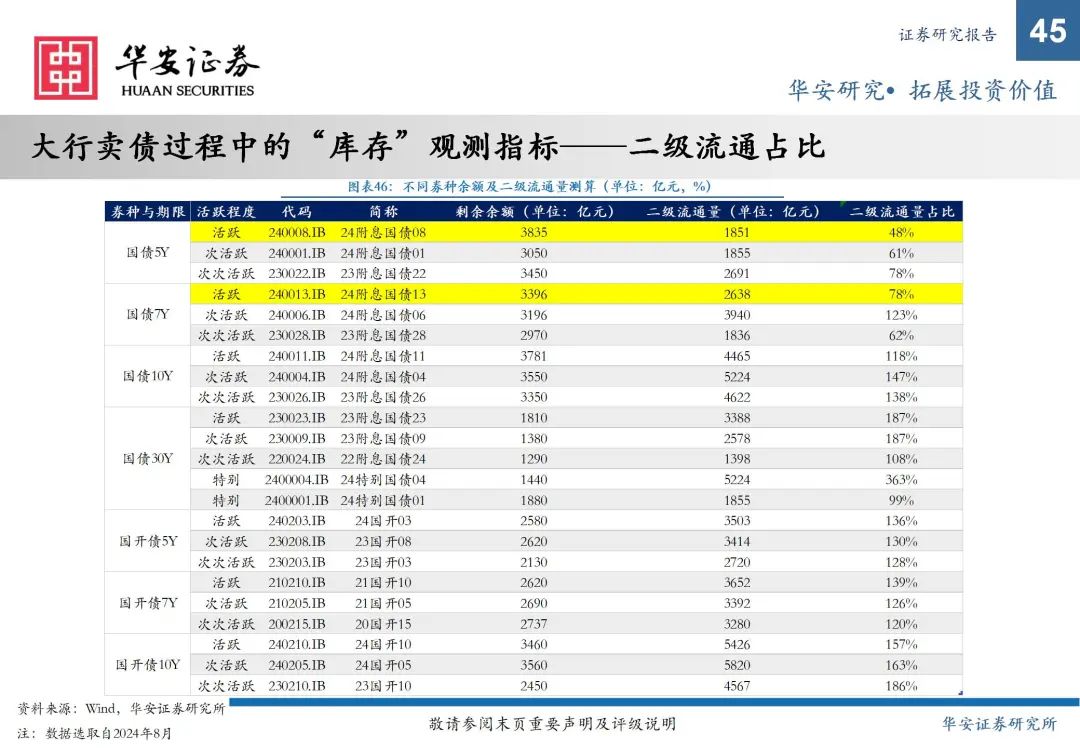Select bond name 24附息国债08
The image size is (1080, 748).
(383, 233)
